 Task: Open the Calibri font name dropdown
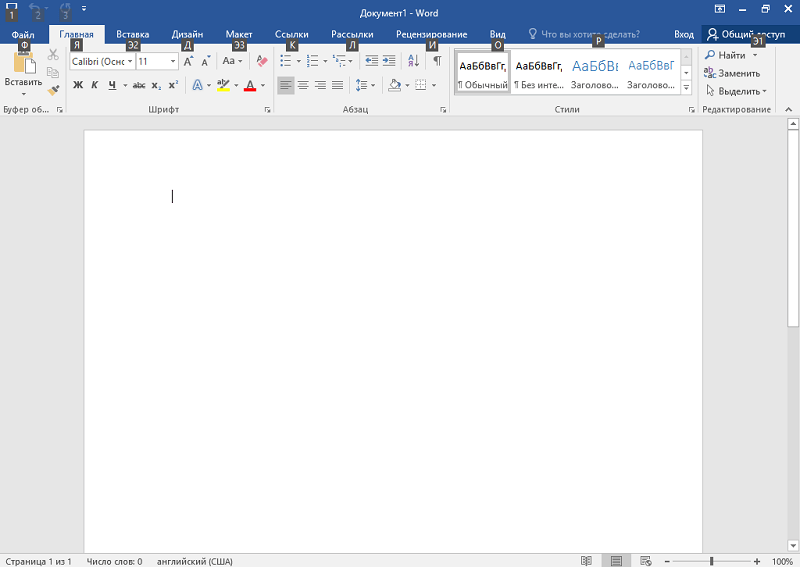pyautogui.click(x=130, y=61)
